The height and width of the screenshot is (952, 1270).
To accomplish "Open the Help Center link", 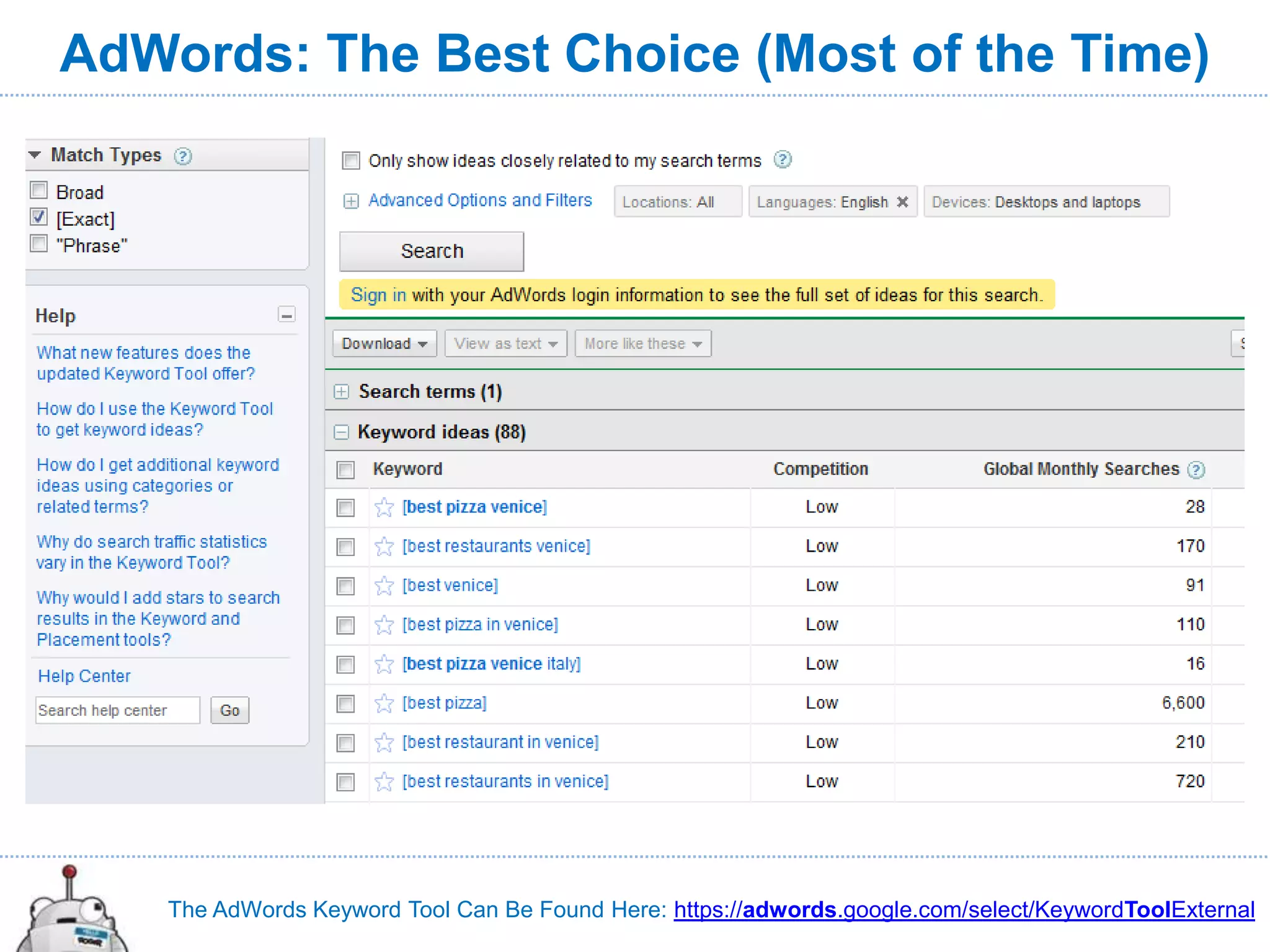I will [x=84, y=676].
